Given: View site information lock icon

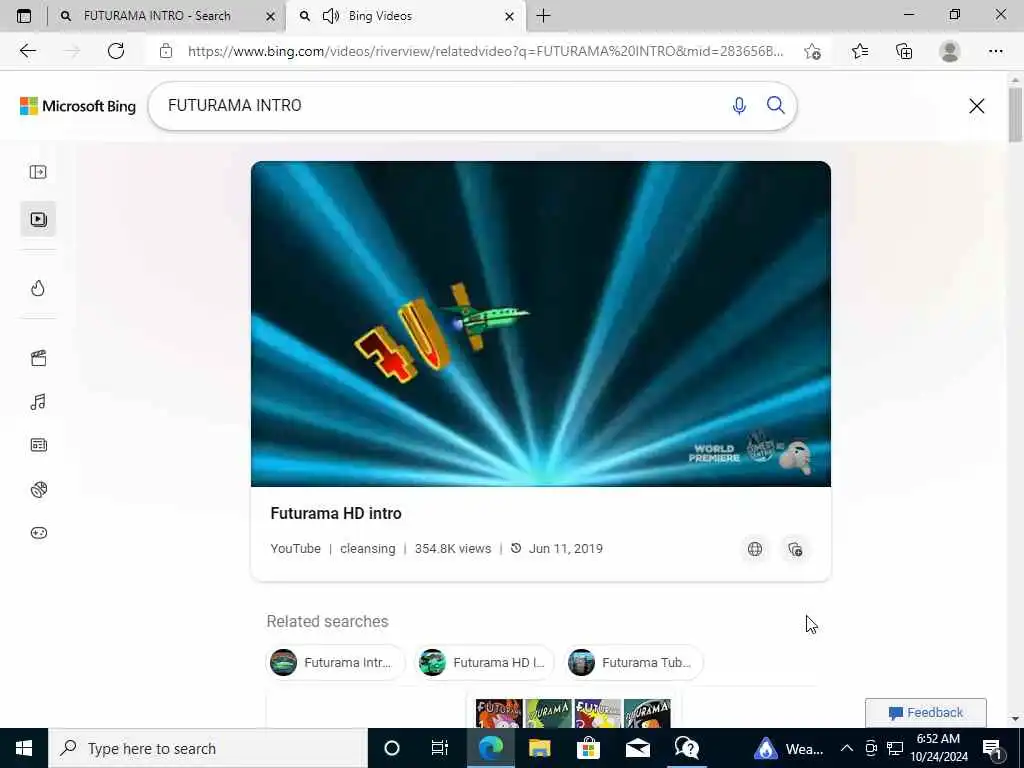Looking at the screenshot, I should pos(166,51).
